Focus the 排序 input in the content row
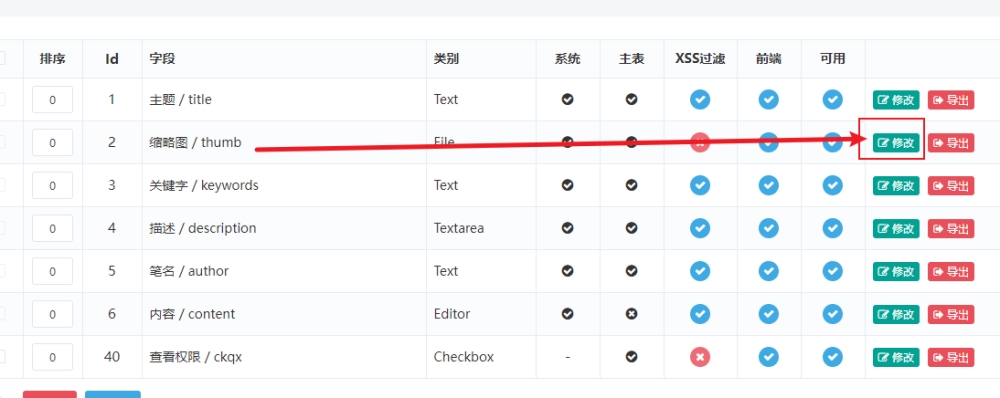 point(52,314)
